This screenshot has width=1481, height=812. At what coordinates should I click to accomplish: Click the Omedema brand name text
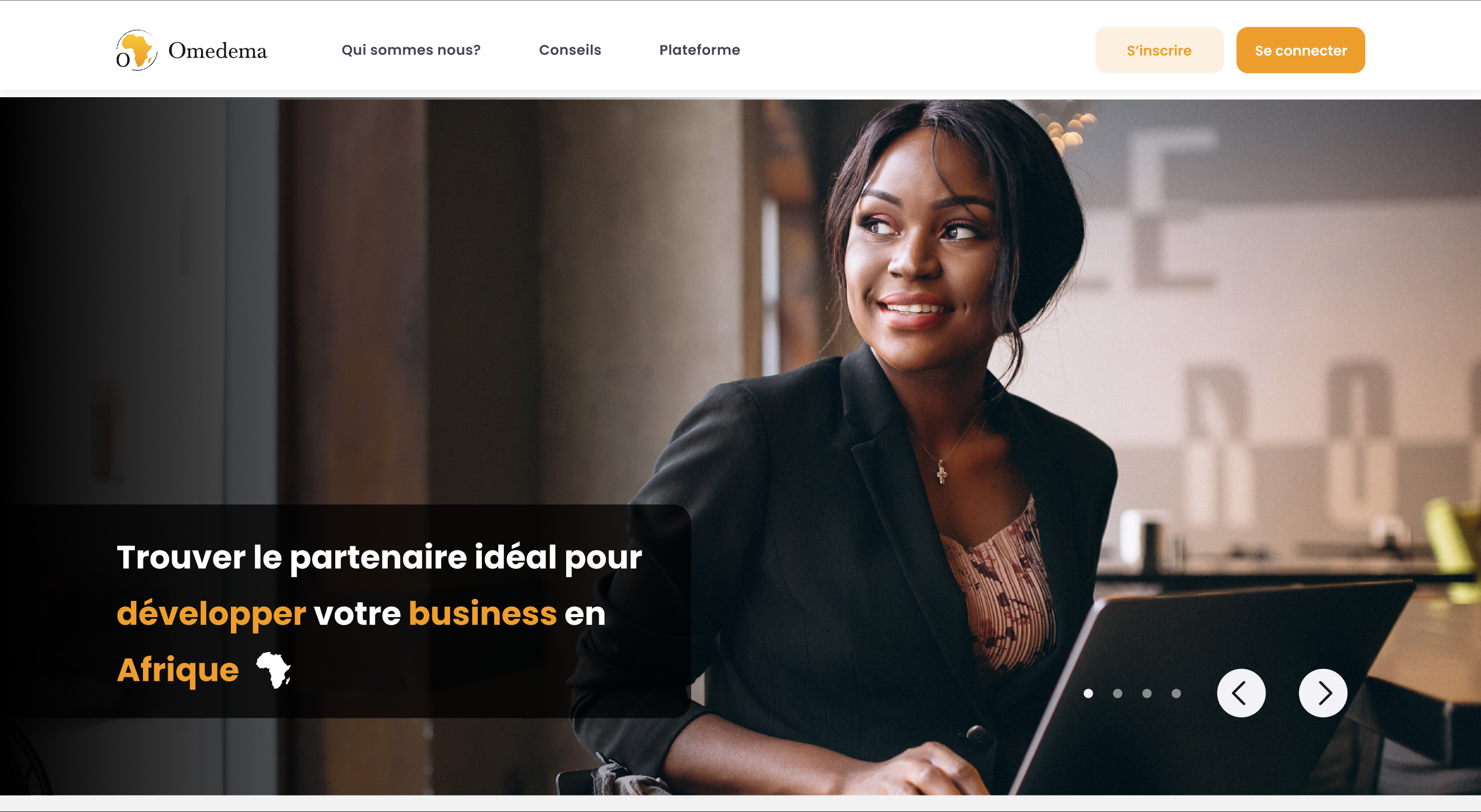point(218,50)
